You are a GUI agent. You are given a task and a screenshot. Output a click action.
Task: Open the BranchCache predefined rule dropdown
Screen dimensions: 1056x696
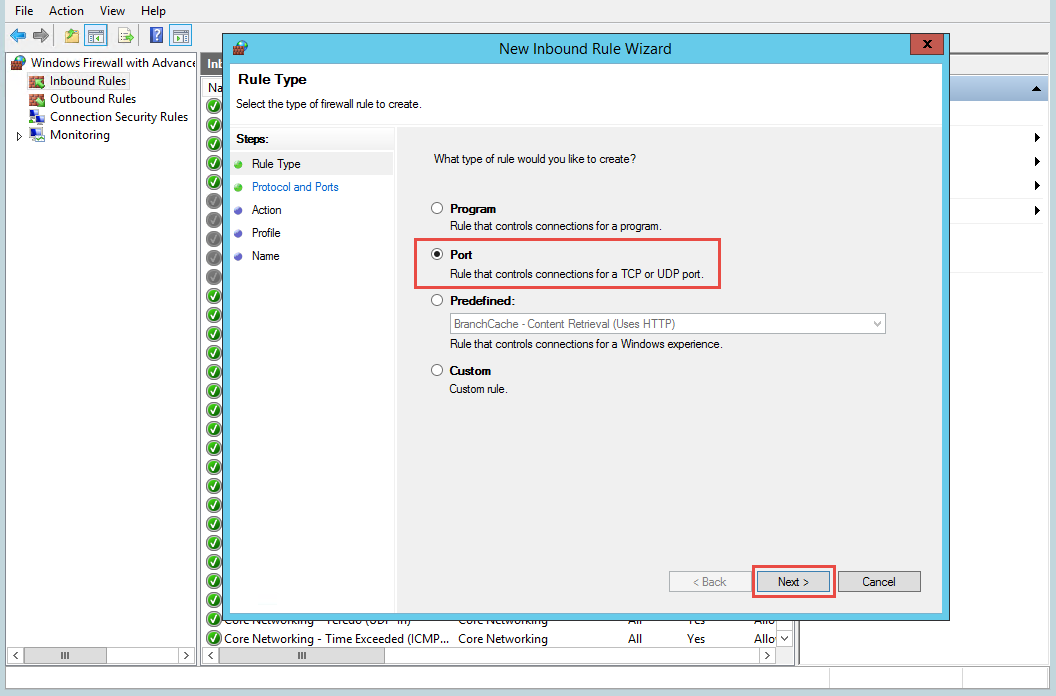(x=667, y=323)
